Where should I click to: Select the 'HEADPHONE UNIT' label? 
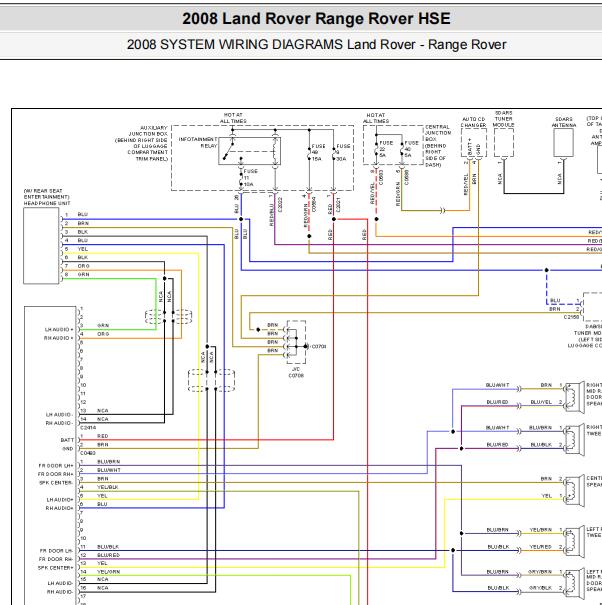pyautogui.click(x=47, y=203)
